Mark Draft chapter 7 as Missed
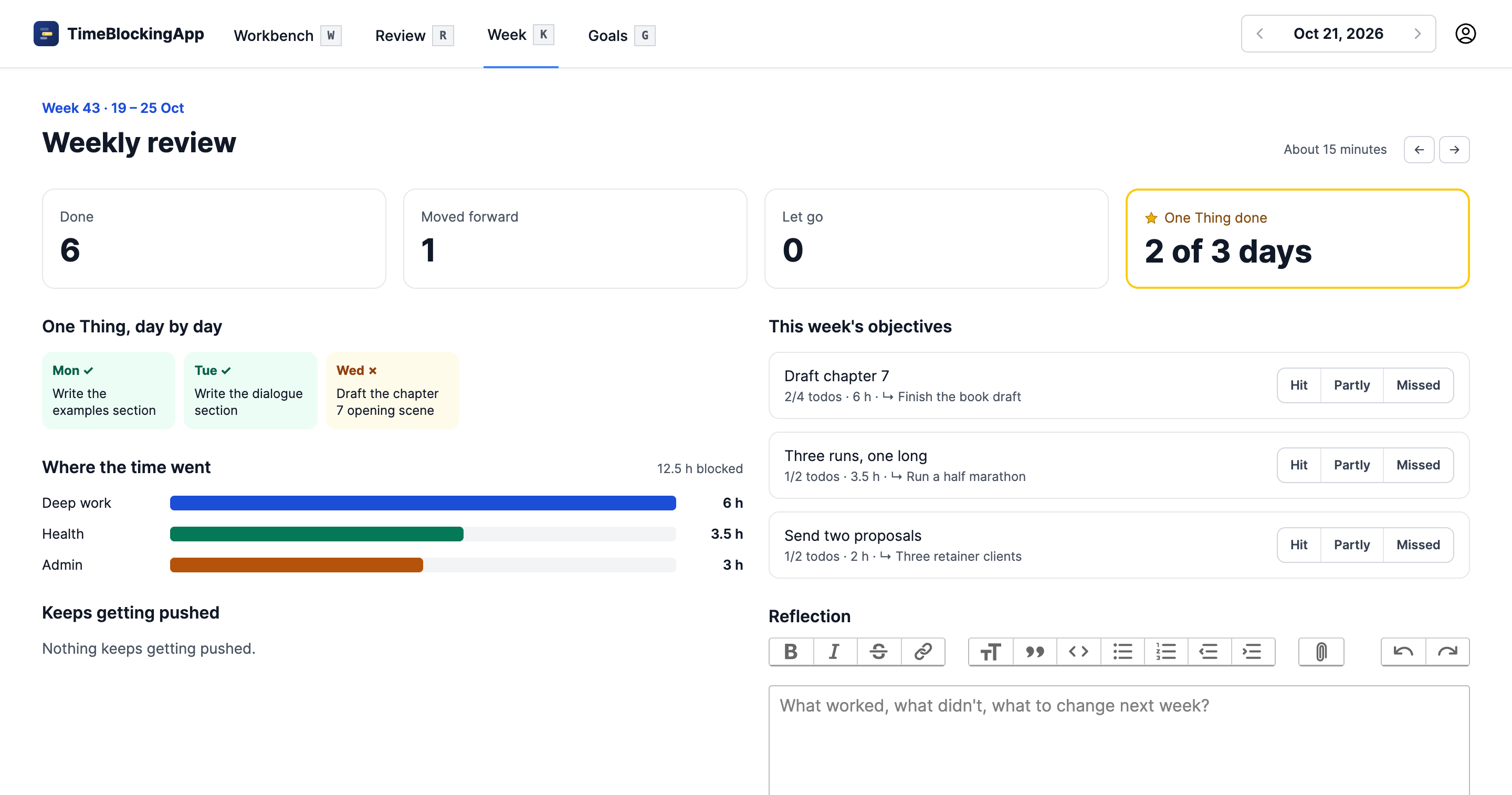 pyautogui.click(x=1418, y=385)
